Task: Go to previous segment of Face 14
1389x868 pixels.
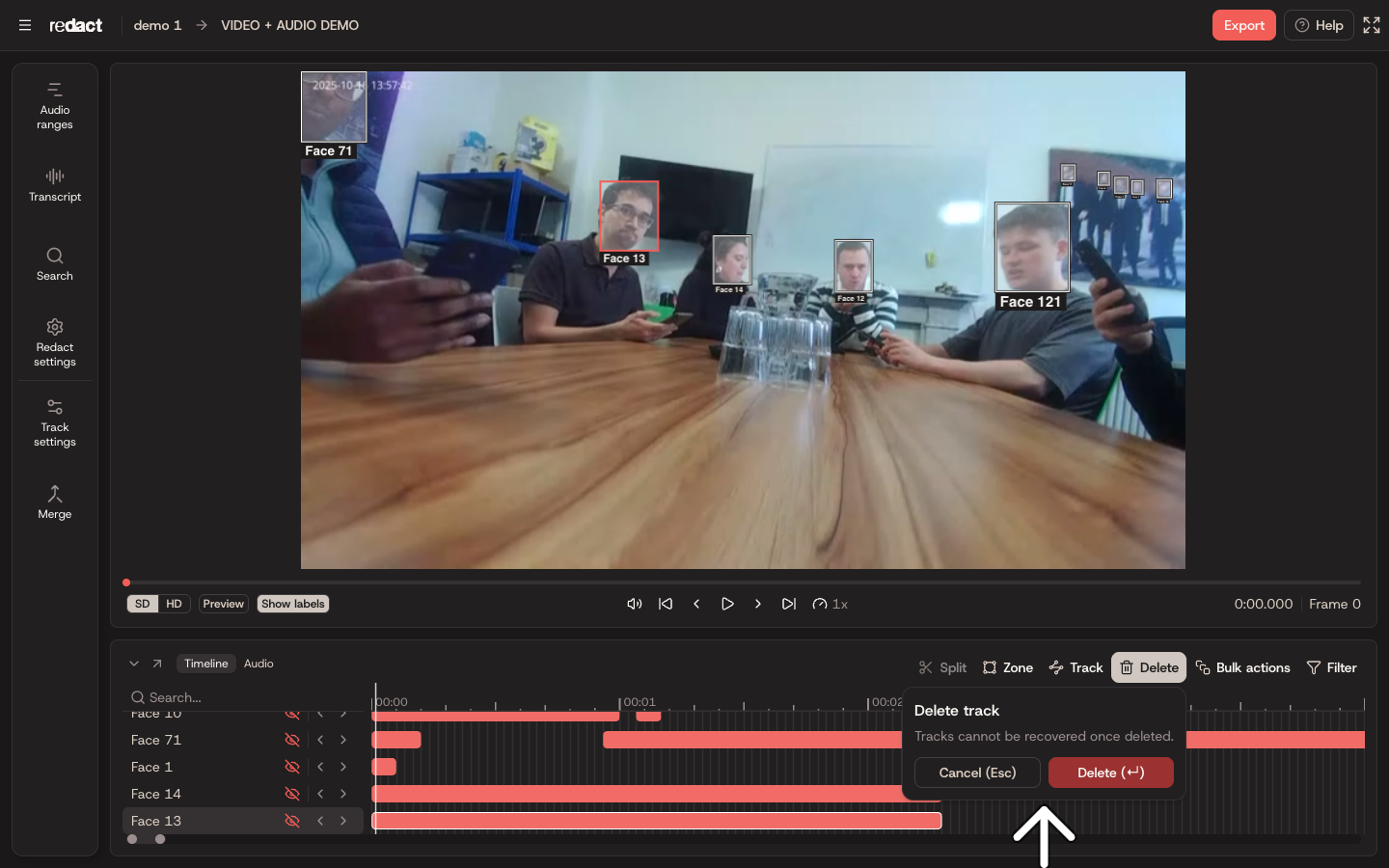Action: [320, 794]
